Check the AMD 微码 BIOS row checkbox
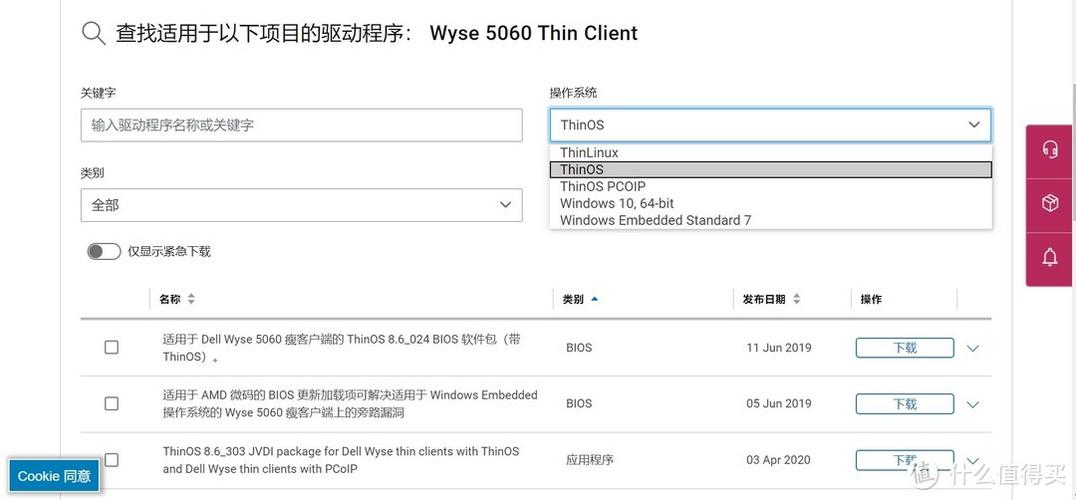The width and height of the screenshot is (1076, 500). coord(111,404)
